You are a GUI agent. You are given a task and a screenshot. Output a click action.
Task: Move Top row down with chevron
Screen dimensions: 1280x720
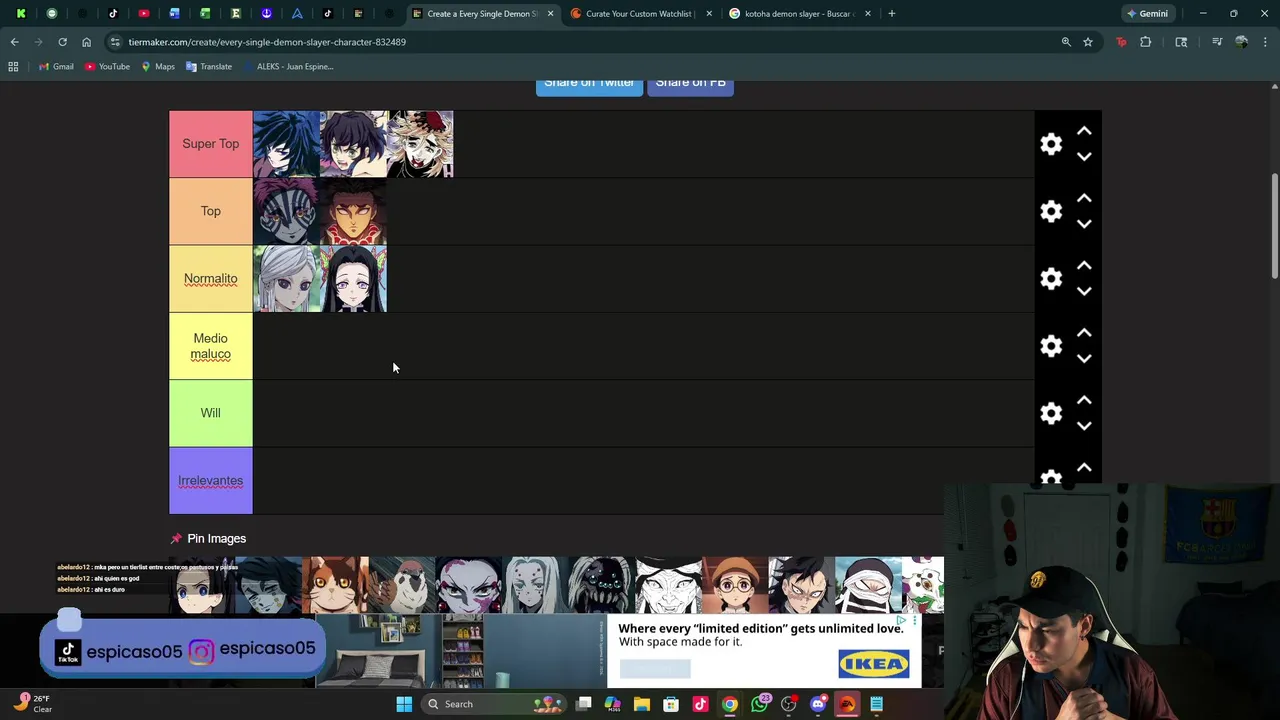[x=1084, y=224]
